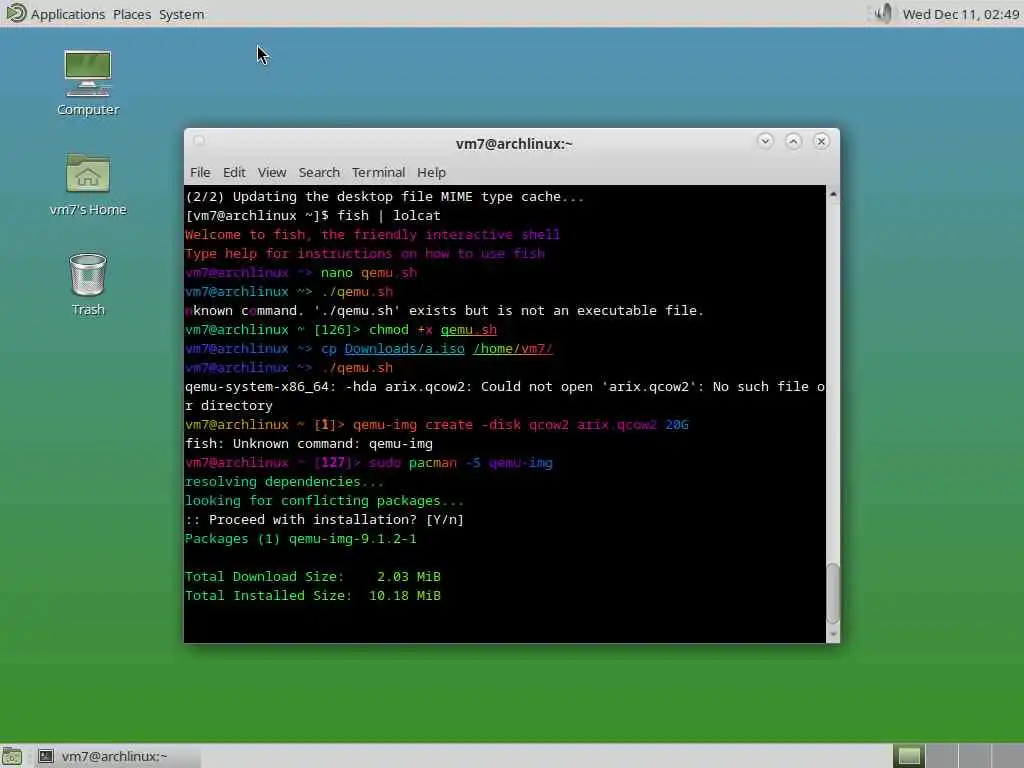Open the terminal Edit menu
The width and height of the screenshot is (1024, 768).
[234, 172]
